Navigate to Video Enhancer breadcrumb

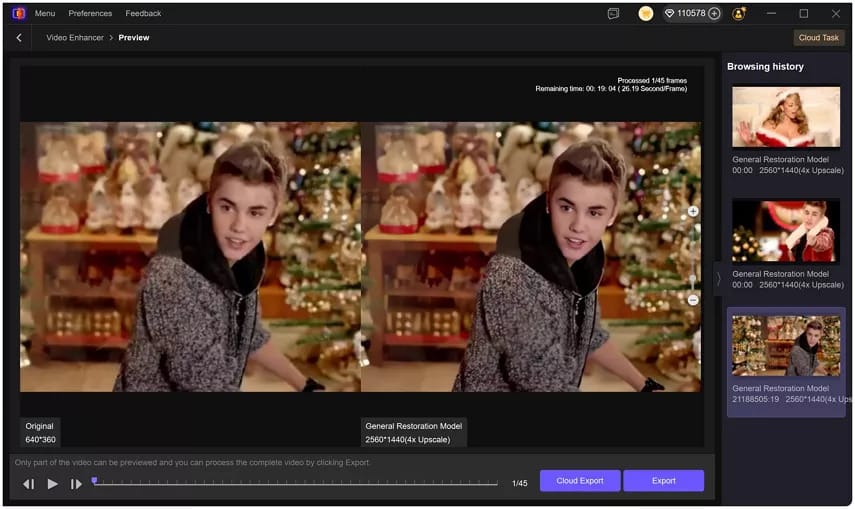[x=75, y=38]
